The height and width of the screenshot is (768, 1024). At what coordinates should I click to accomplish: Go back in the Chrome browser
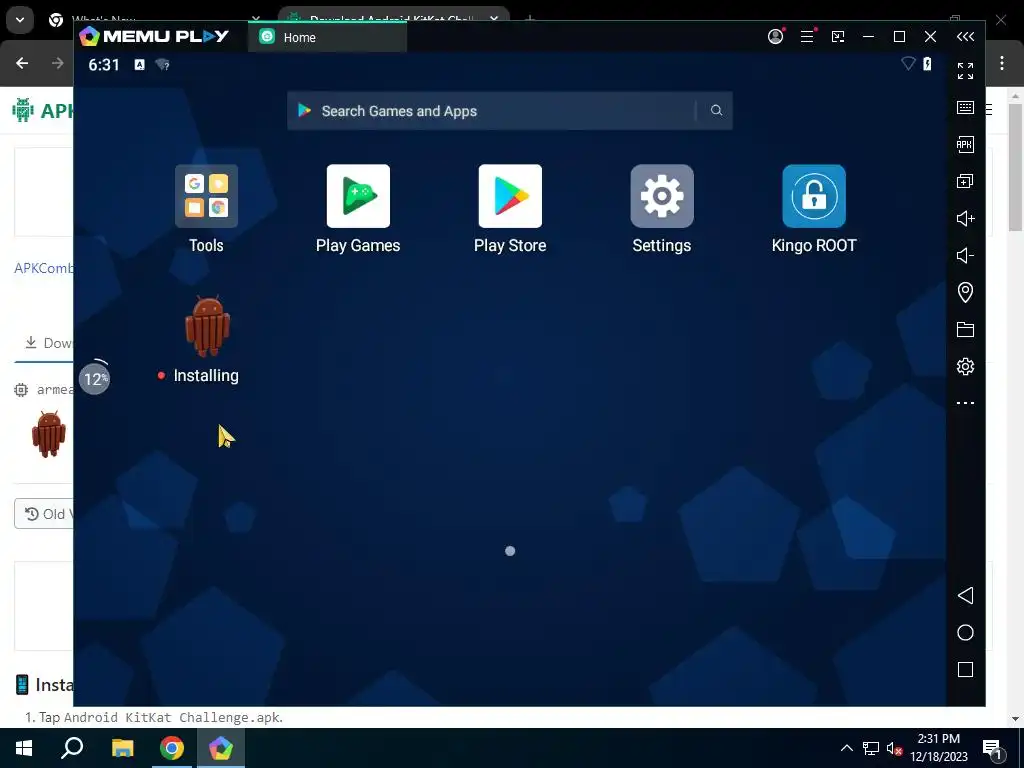pos(22,63)
